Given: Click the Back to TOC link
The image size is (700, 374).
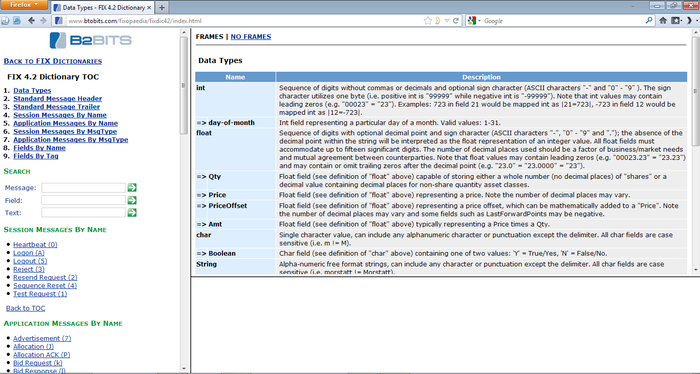Looking at the screenshot, I should [x=25, y=308].
